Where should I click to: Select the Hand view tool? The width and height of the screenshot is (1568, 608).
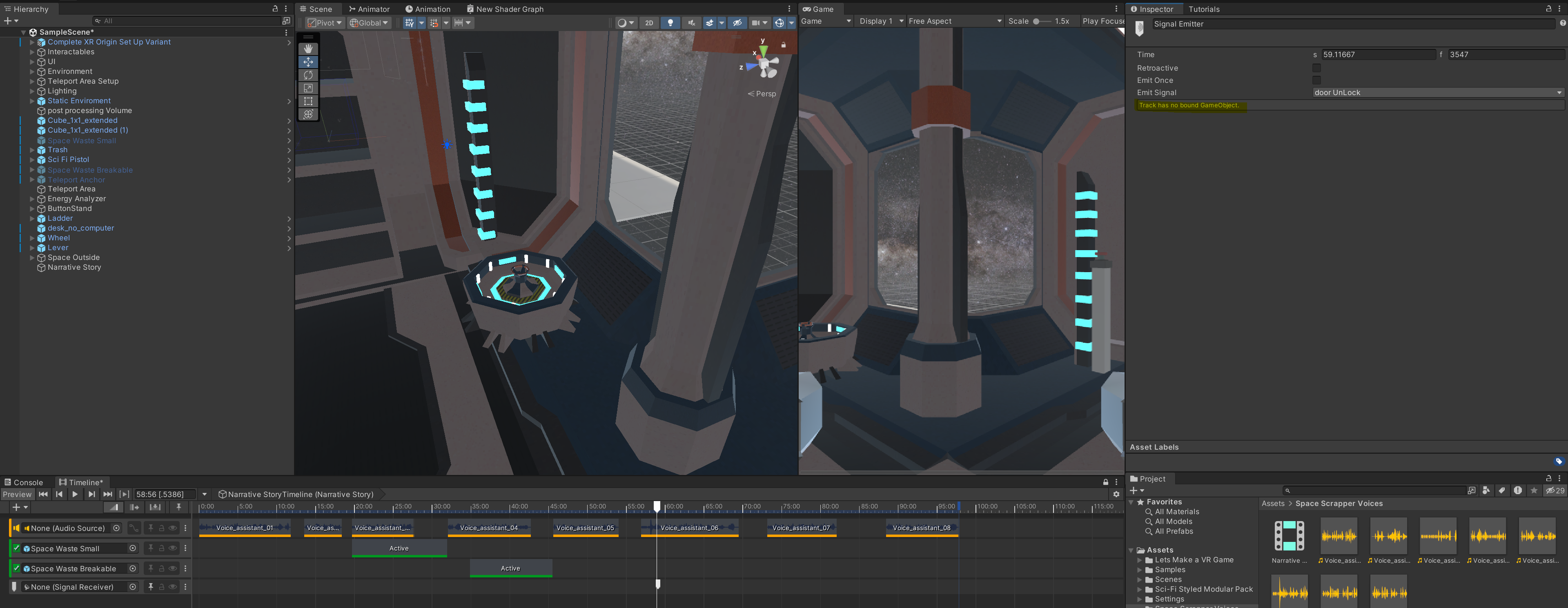[308, 49]
